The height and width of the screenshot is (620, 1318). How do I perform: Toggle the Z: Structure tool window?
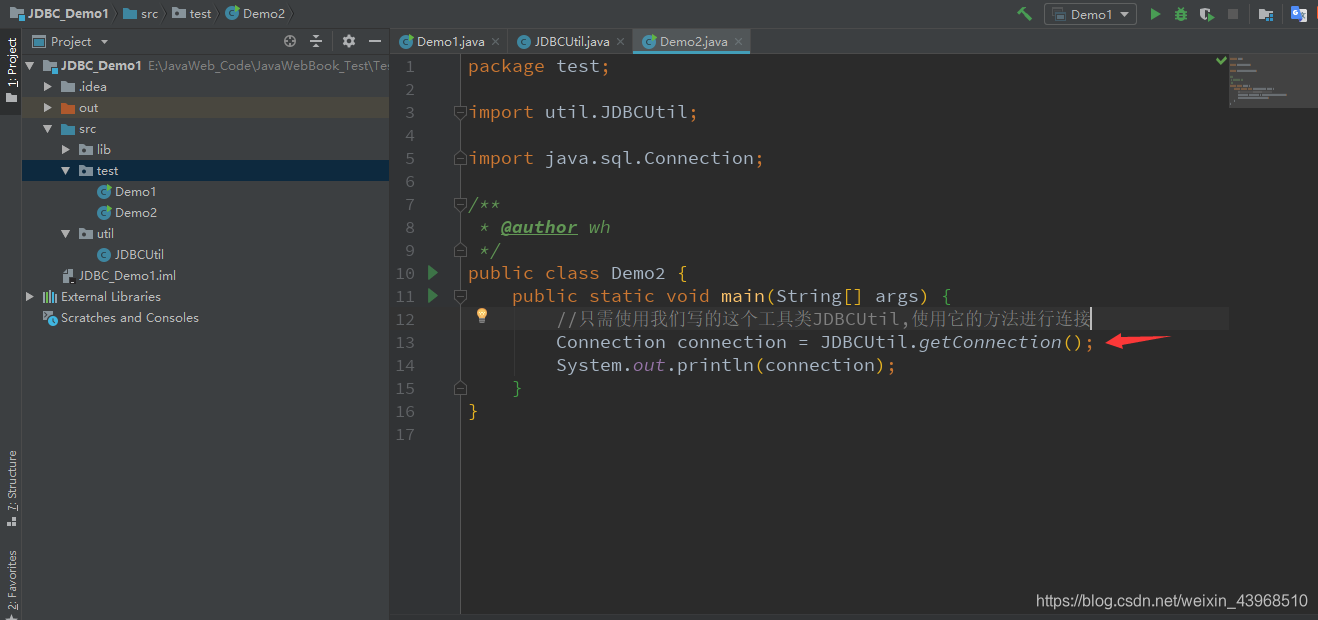(x=11, y=487)
